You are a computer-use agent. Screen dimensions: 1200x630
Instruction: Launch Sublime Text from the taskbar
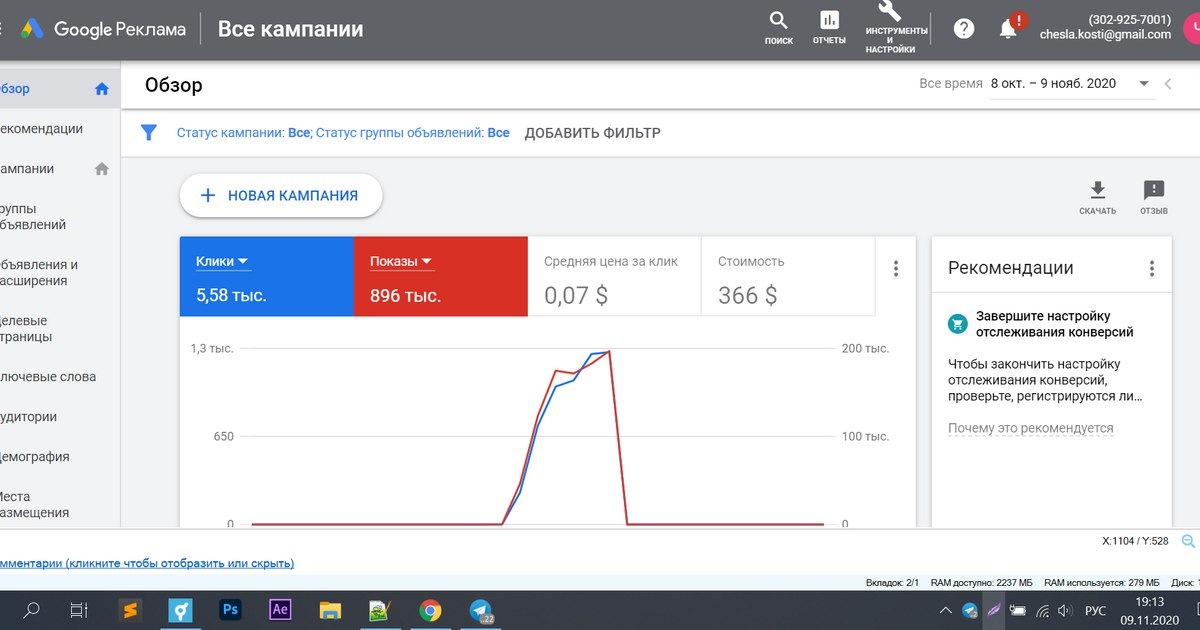click(x=129, y=610)
